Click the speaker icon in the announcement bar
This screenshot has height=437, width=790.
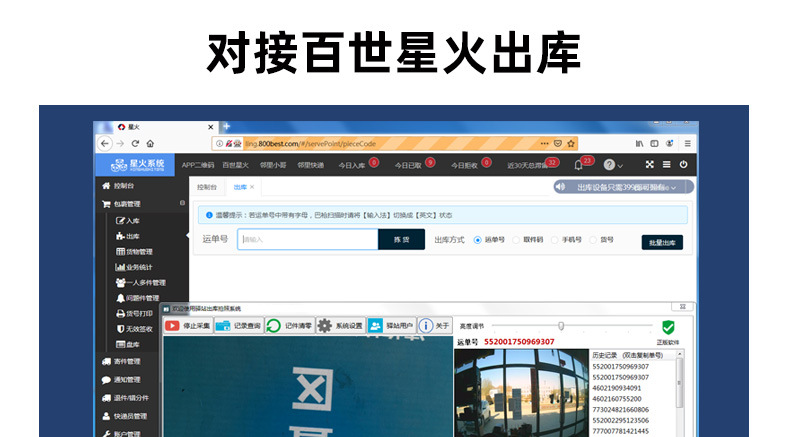(560, 187)
